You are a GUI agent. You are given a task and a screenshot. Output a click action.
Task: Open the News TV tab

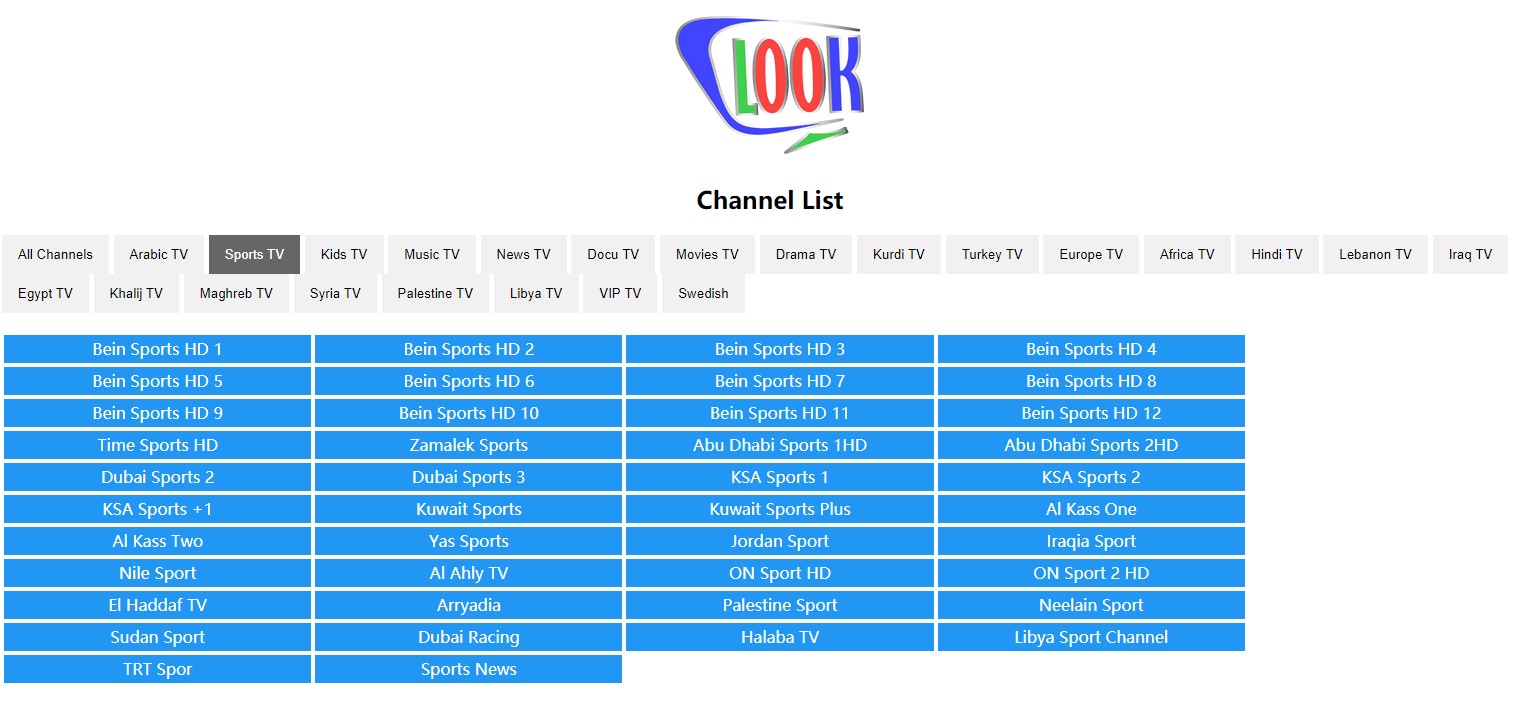523,254
